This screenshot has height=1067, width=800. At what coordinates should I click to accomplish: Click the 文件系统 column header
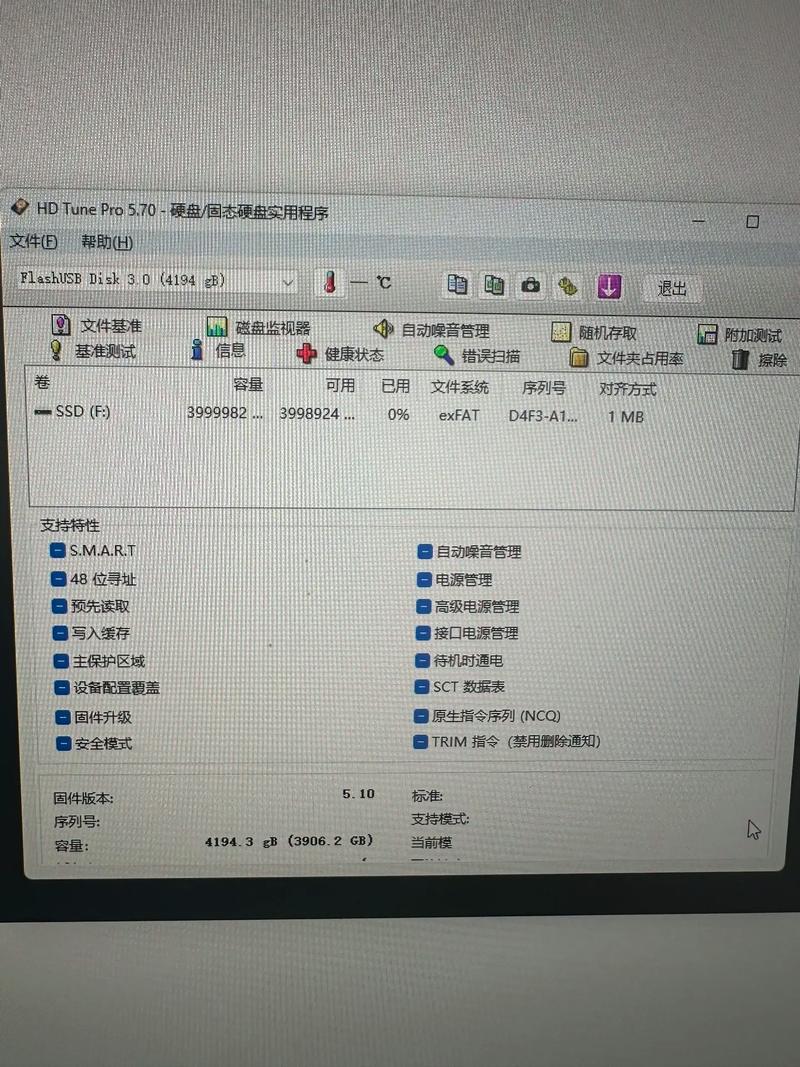click(x=460, y=388)
